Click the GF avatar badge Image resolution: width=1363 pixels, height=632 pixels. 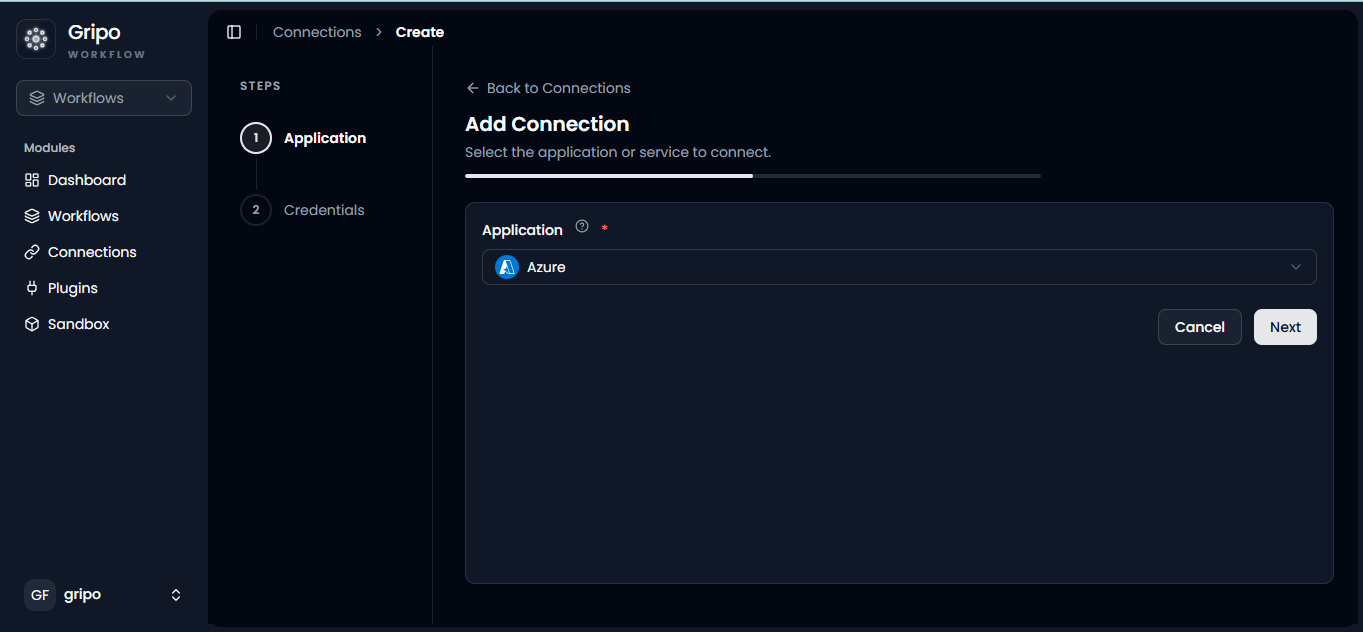tap(40, 595)
